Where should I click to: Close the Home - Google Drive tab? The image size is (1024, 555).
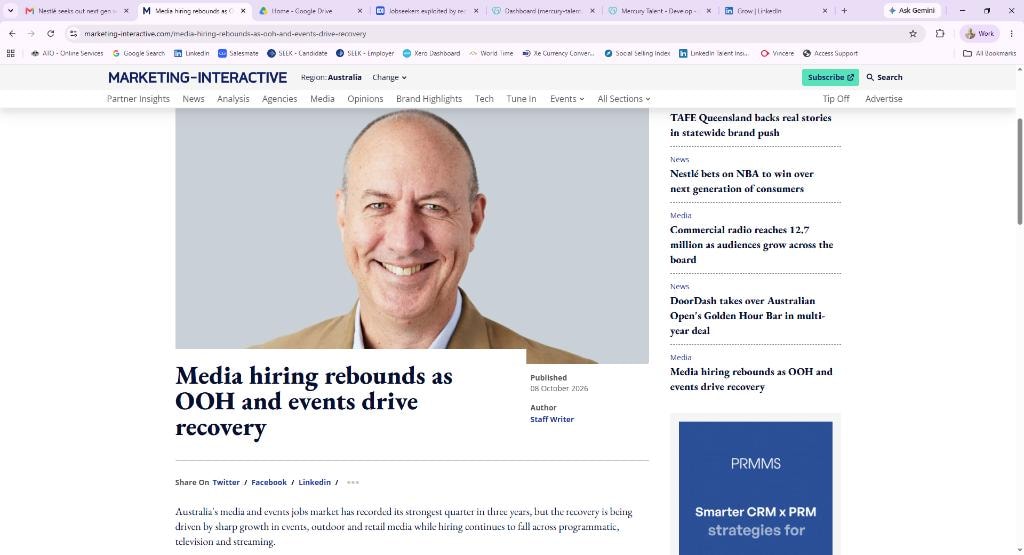(360, 11)
